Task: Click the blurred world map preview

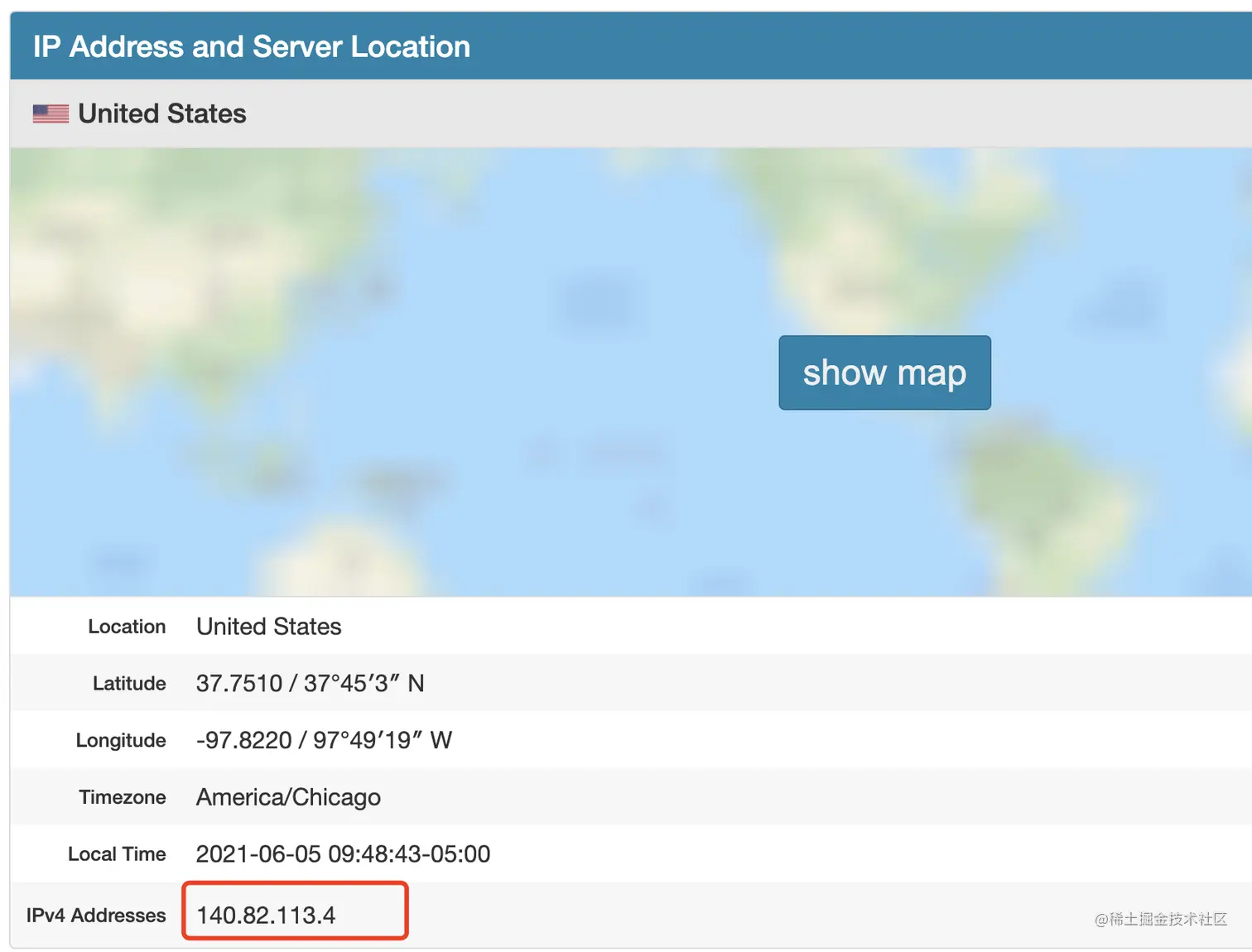Action: [631, 373]
